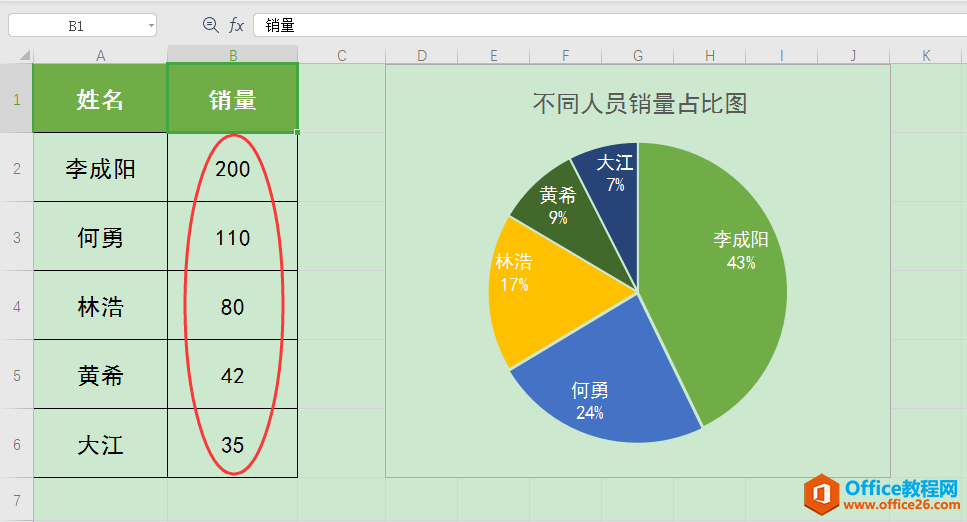Open the Name Box dropdown arrow

(x=151, y=26)
